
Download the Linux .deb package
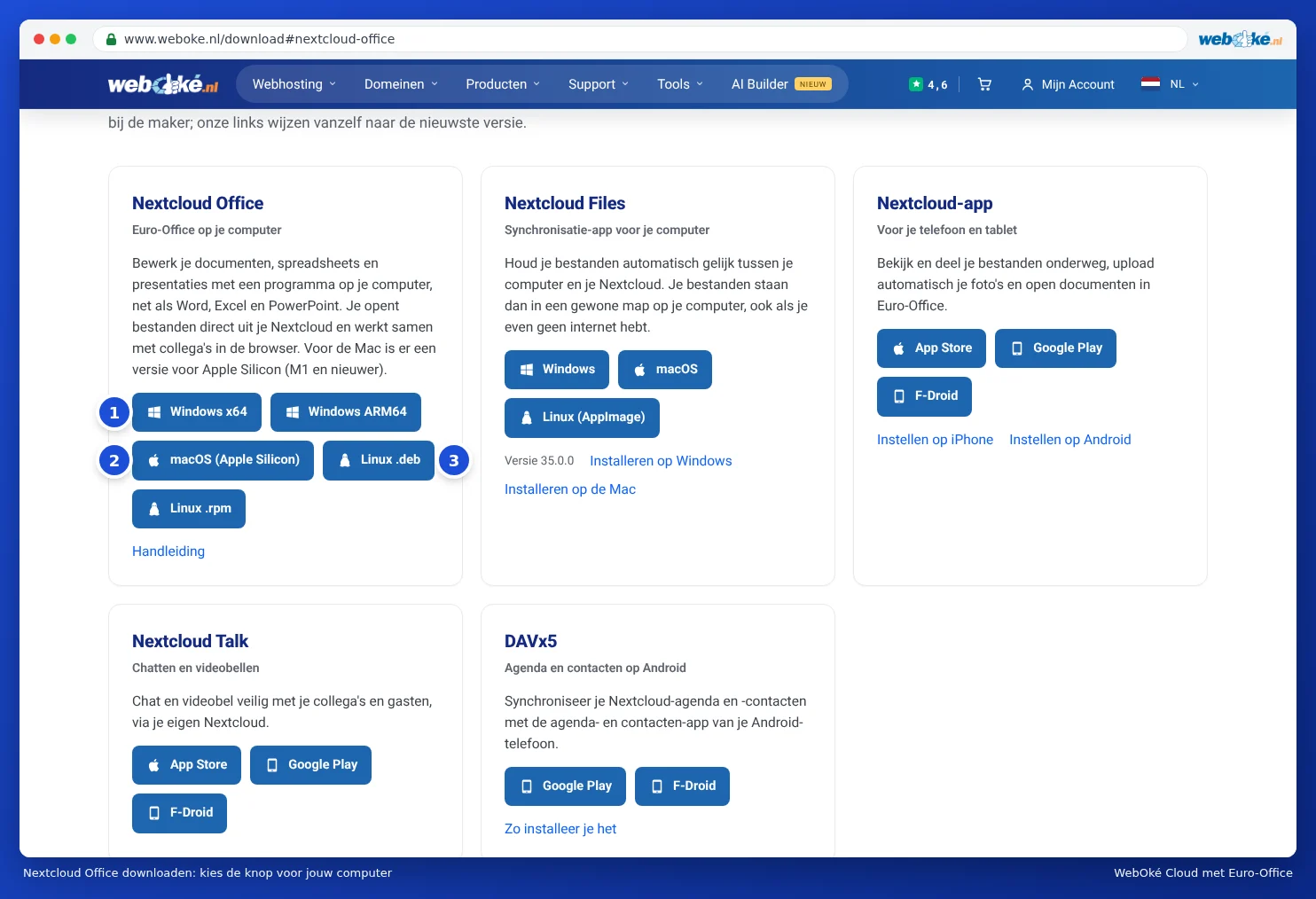(379, 460)
